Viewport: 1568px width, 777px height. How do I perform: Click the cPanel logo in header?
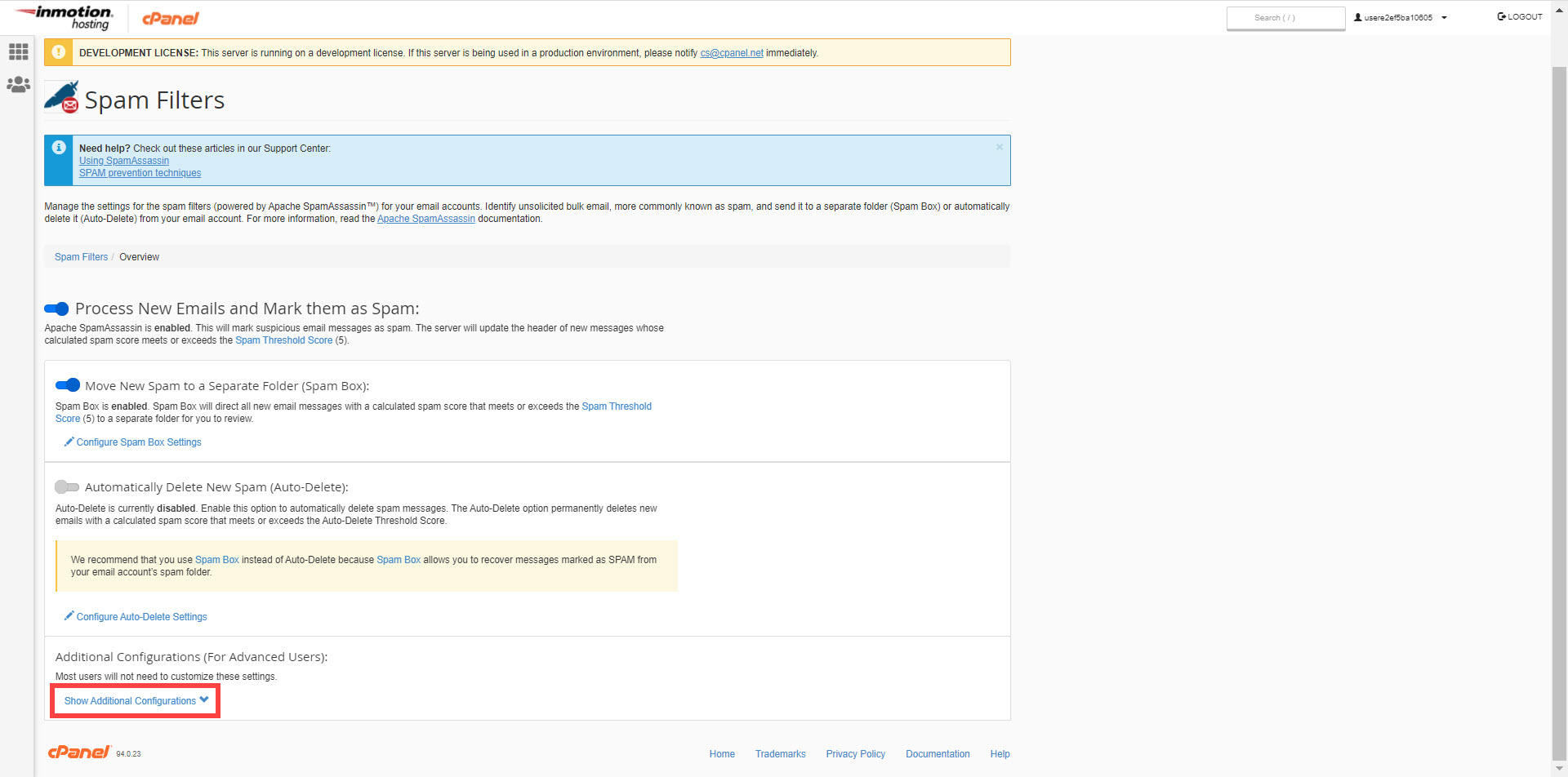pyautogui.click(x=170, y=18)
